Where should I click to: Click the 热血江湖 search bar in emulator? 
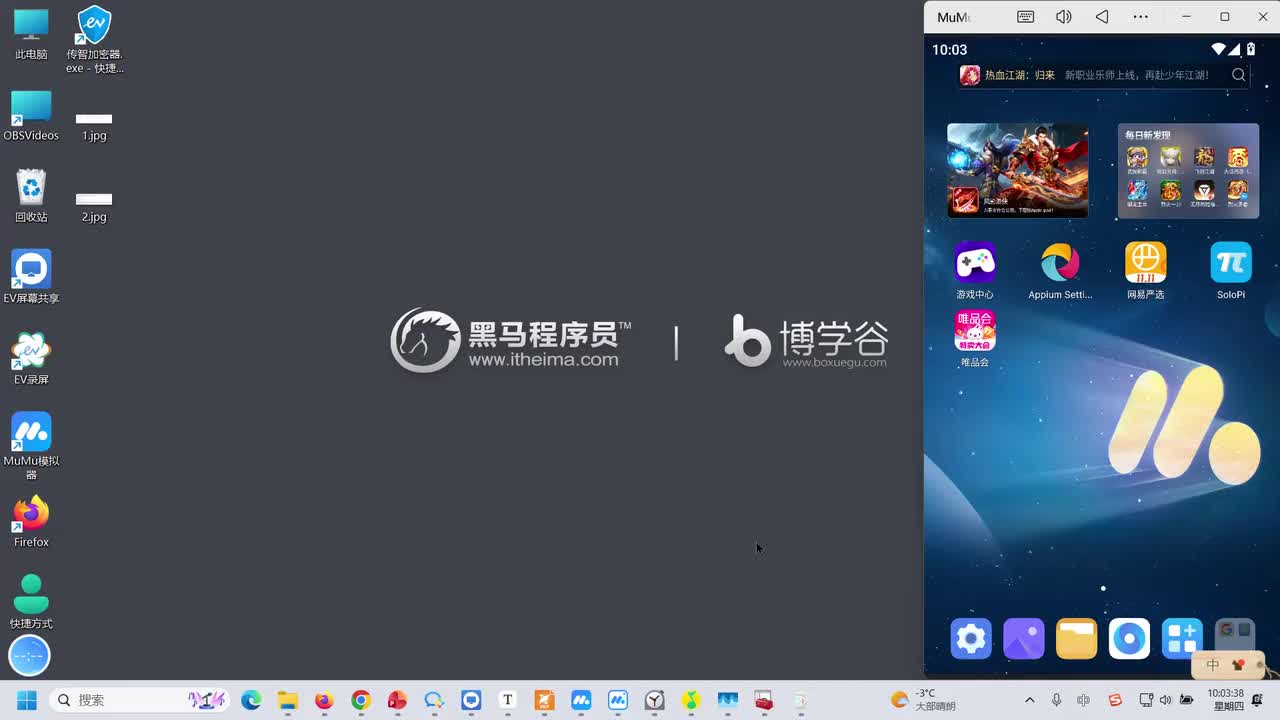click(1104, 75)
